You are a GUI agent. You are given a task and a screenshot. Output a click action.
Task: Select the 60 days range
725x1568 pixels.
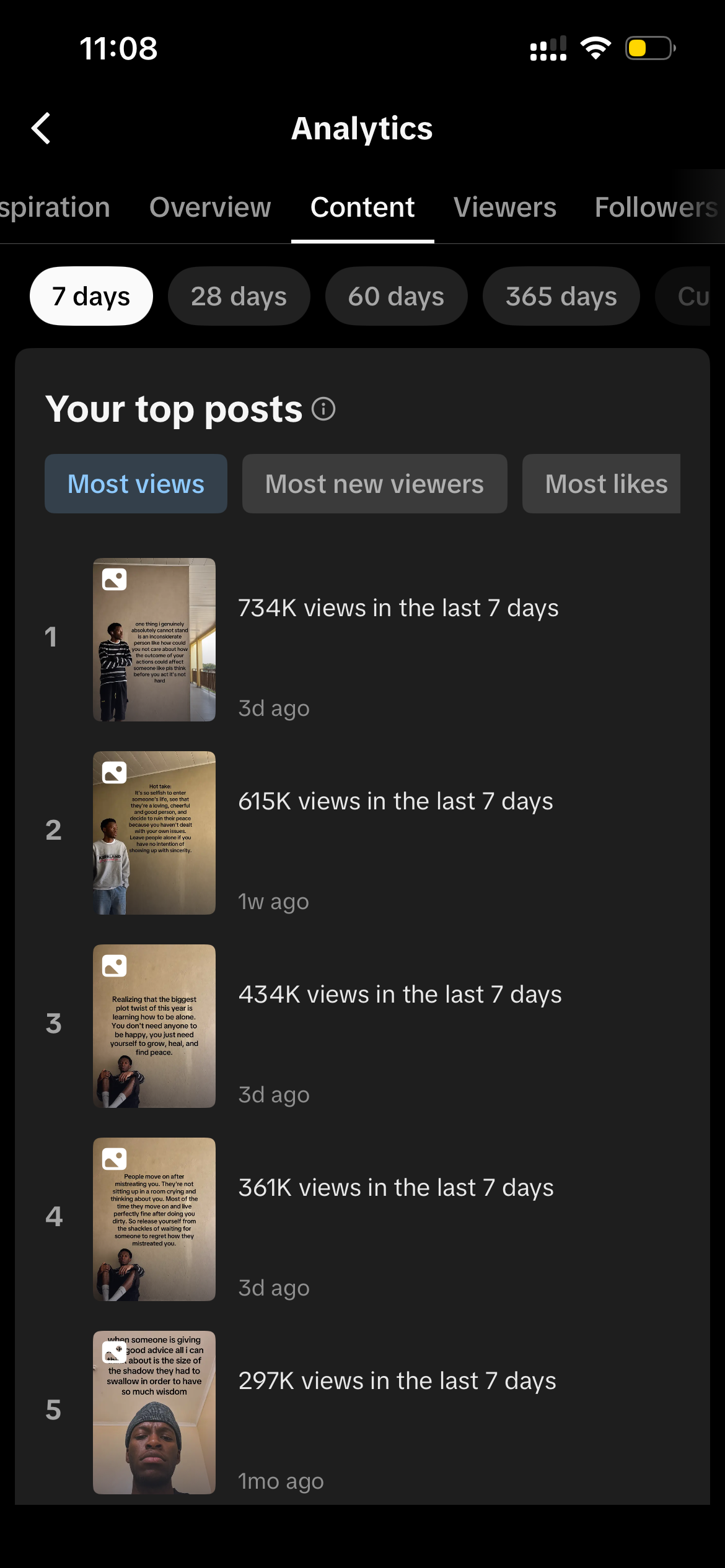(x=396, y=296)
